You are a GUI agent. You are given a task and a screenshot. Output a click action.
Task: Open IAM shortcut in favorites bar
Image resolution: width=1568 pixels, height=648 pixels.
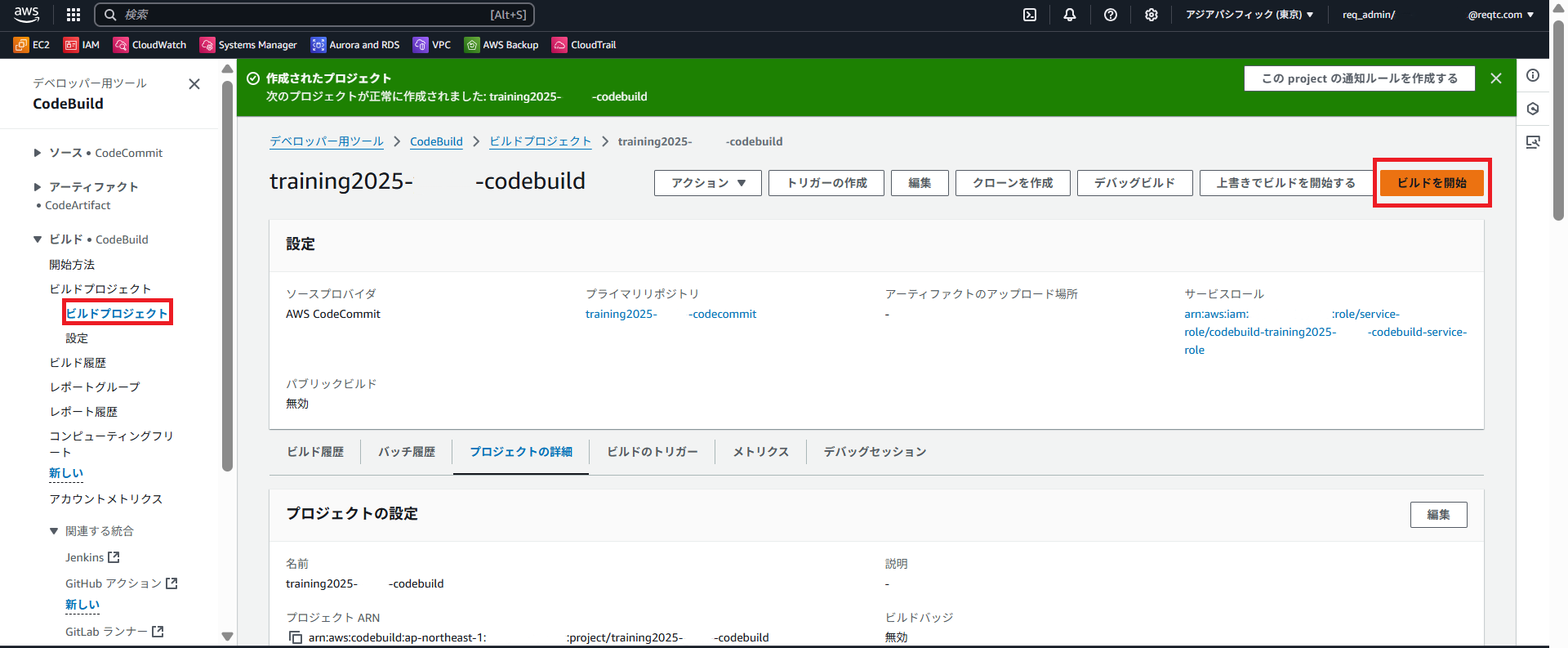tap(82, 45)
